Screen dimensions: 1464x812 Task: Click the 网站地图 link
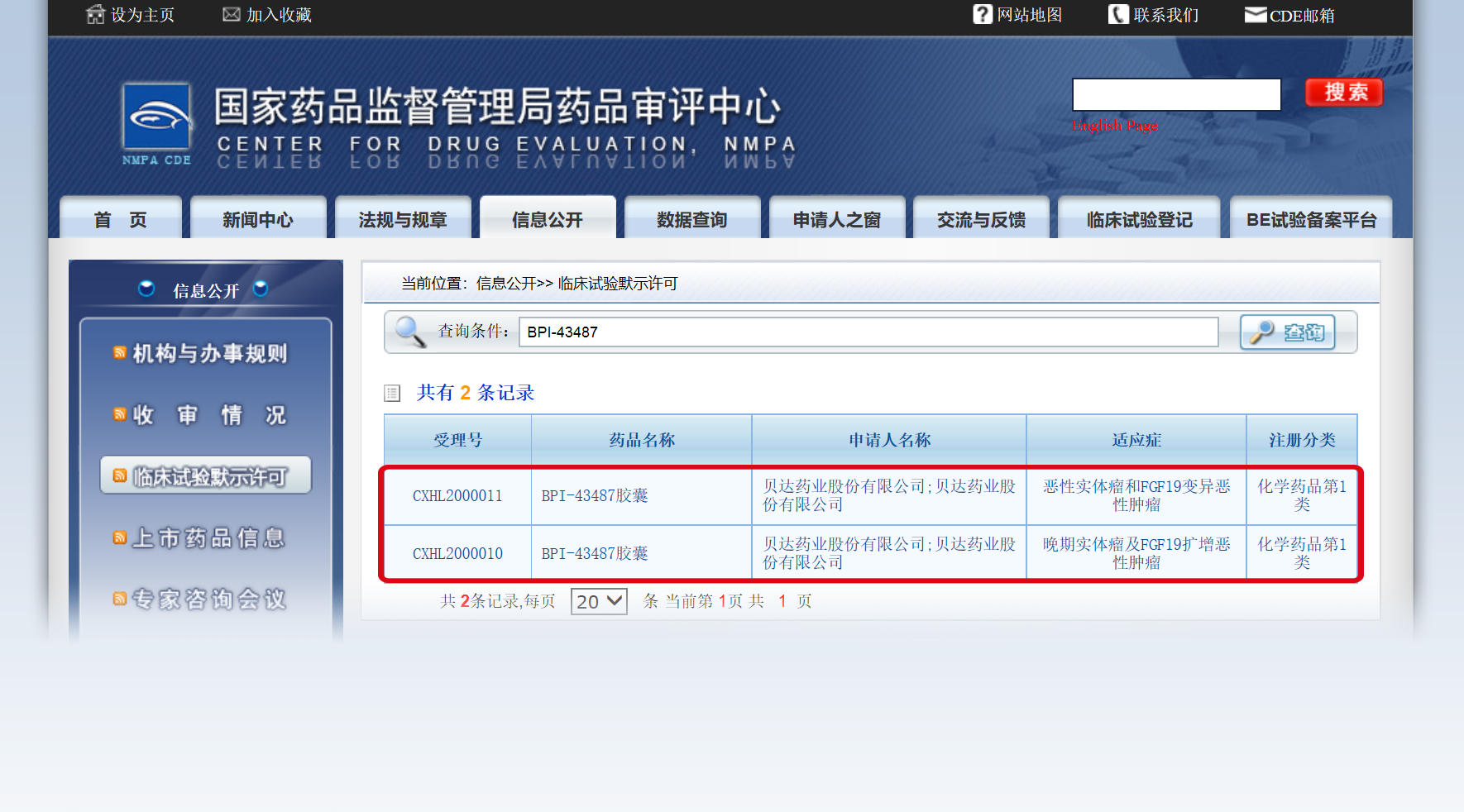click(x=1030, y=15)
